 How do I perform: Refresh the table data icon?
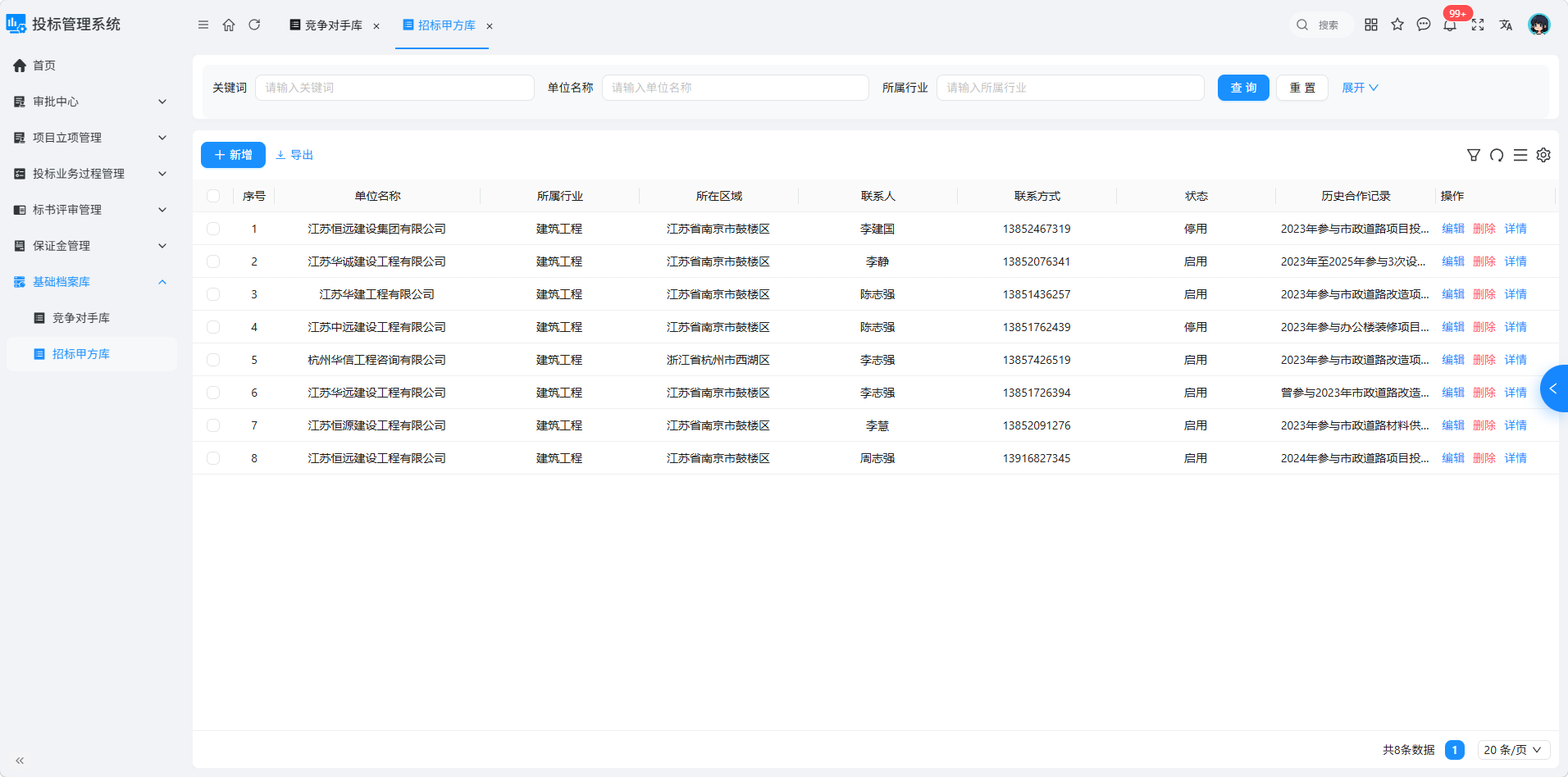(x=1497, y=155)
